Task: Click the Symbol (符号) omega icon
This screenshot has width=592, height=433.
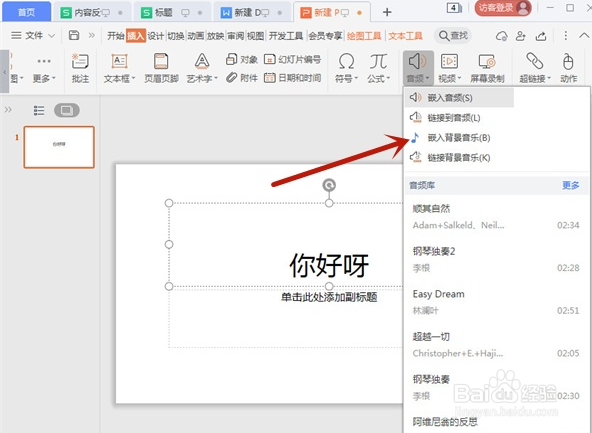Action: (x=346, y=62)
